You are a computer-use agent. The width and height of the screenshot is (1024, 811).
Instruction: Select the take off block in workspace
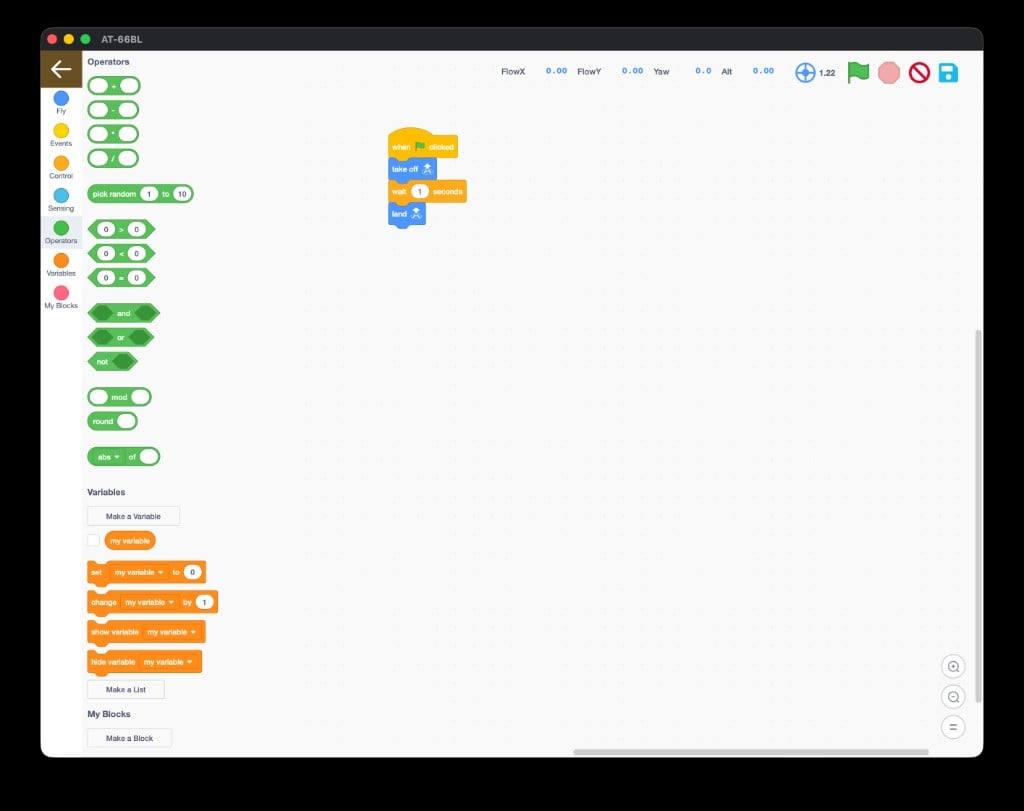(x=412, y=169)
